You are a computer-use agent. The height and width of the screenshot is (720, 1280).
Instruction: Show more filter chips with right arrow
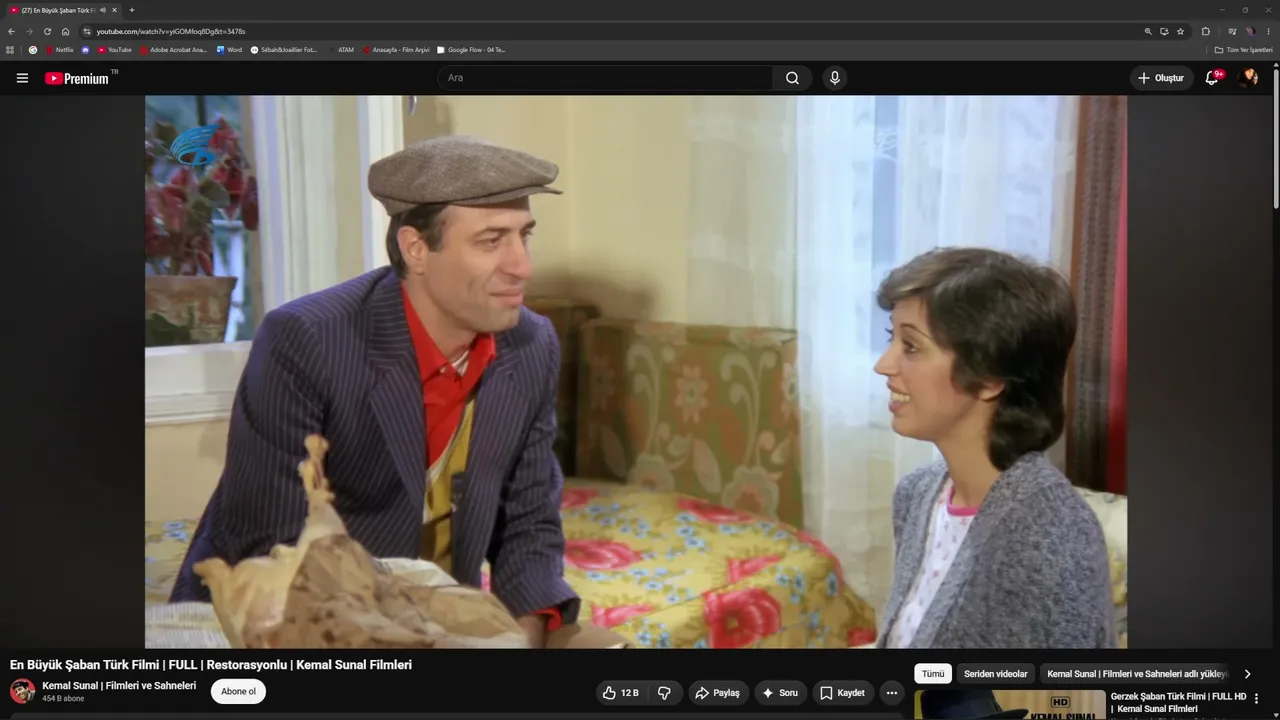click(1247, 674)
